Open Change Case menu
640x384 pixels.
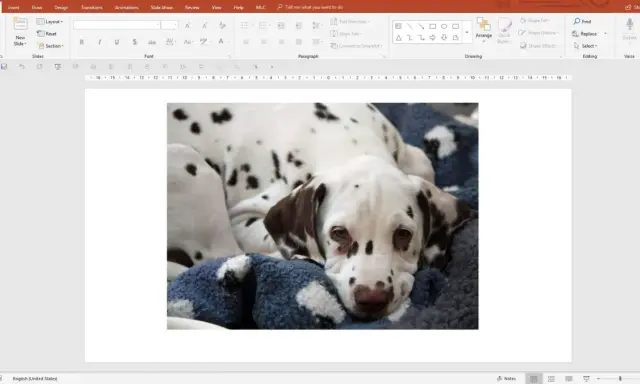tap(189, 42)
